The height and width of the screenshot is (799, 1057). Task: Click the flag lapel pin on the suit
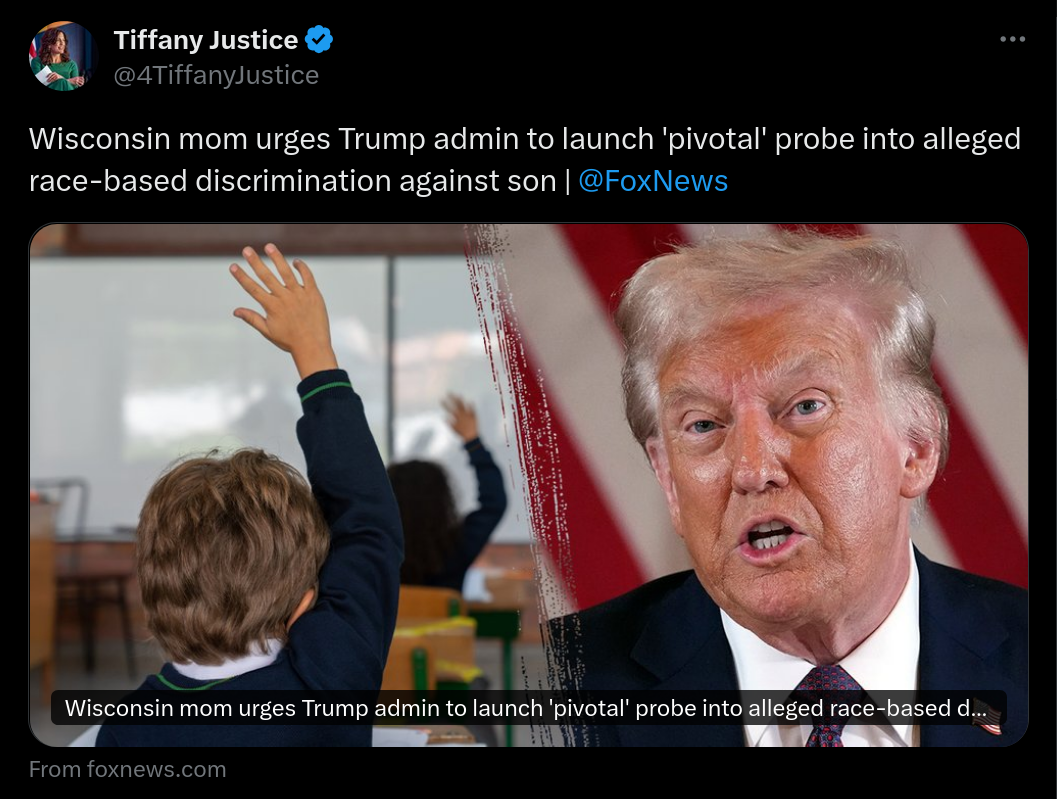[988, 725]
